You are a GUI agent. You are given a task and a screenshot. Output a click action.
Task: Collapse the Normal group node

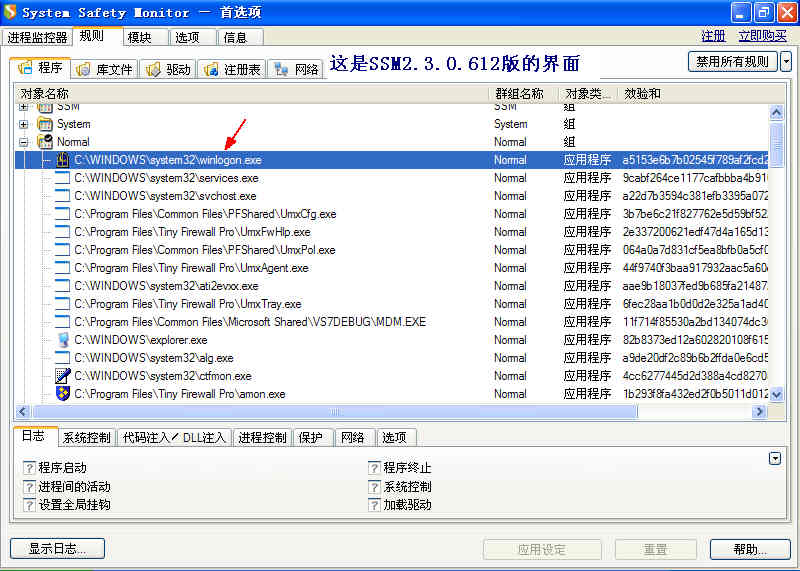(23, 142)
